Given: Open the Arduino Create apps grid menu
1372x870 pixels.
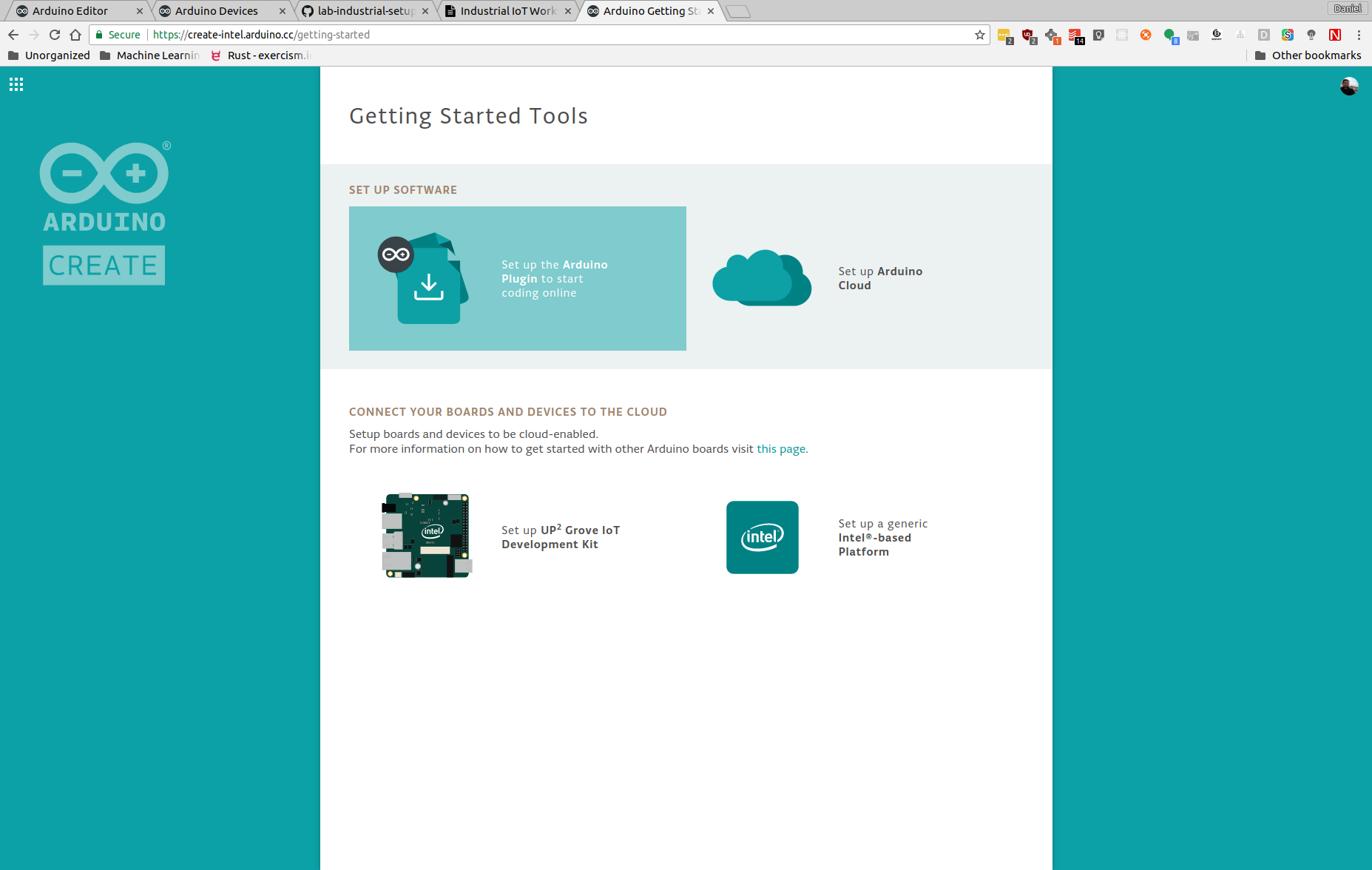Looking at the screenshot, I should 16,84.
